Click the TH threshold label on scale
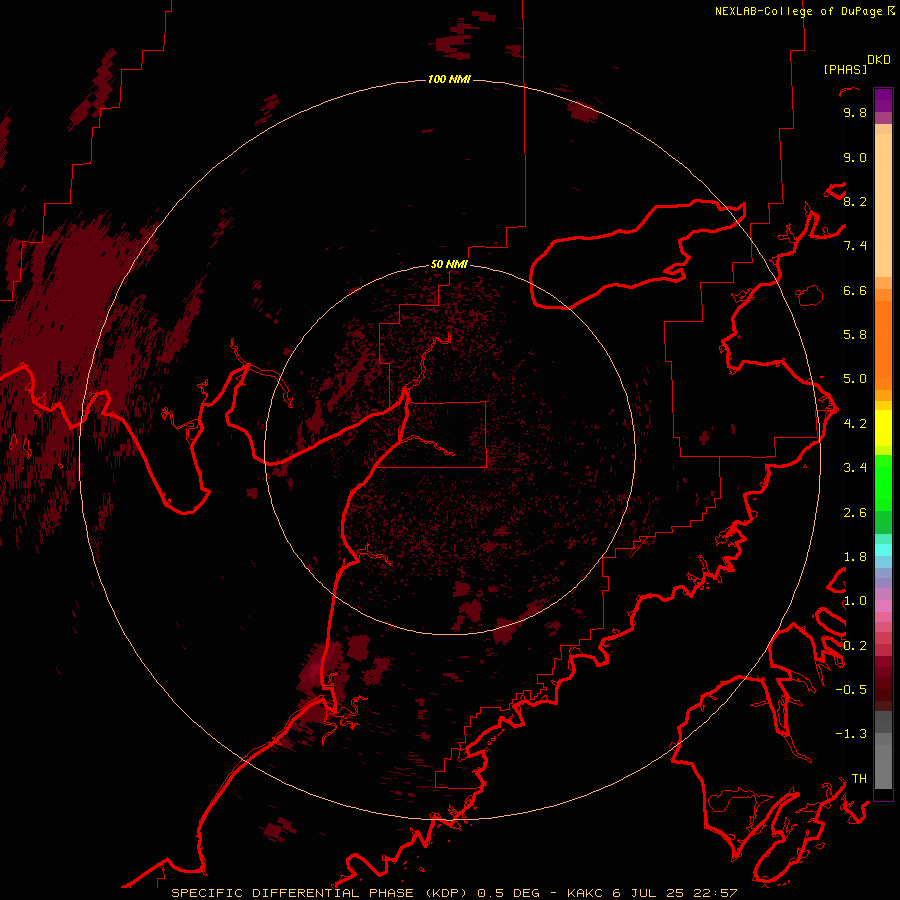This screenshot has width=900, height=900. 859,779
